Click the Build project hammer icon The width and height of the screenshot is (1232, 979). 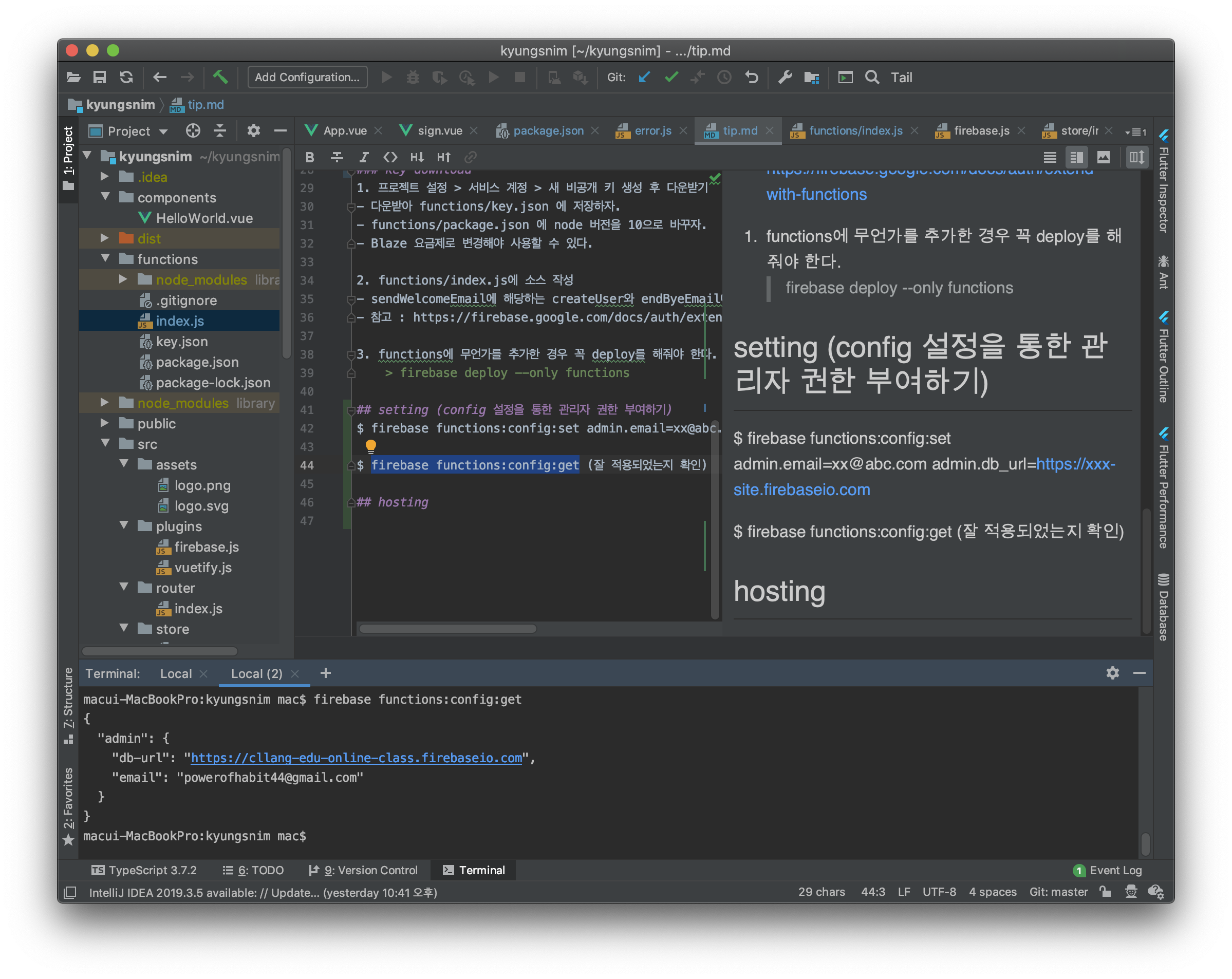(x=220, y=77)
